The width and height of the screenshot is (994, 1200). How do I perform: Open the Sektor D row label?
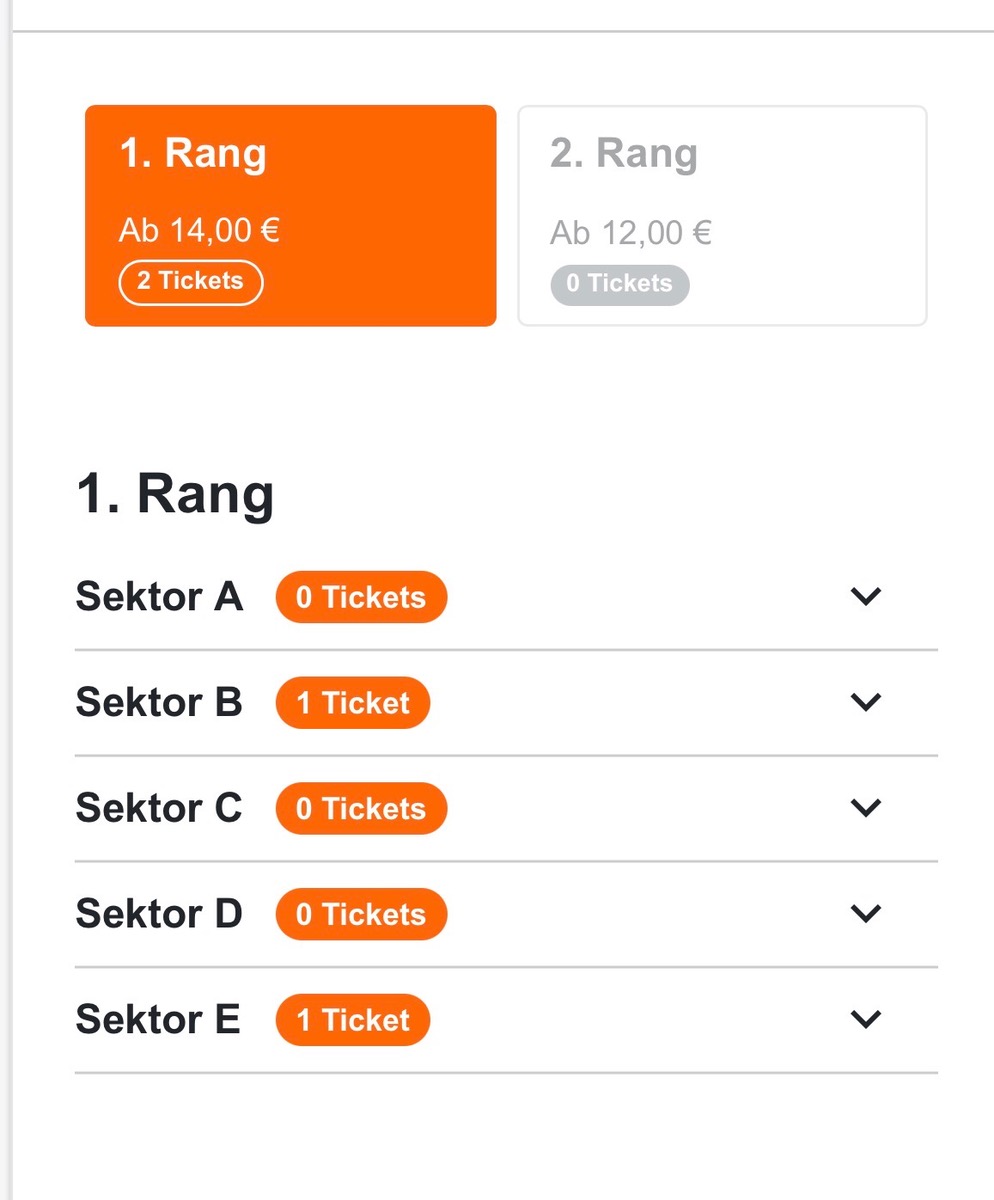[159, 914]
